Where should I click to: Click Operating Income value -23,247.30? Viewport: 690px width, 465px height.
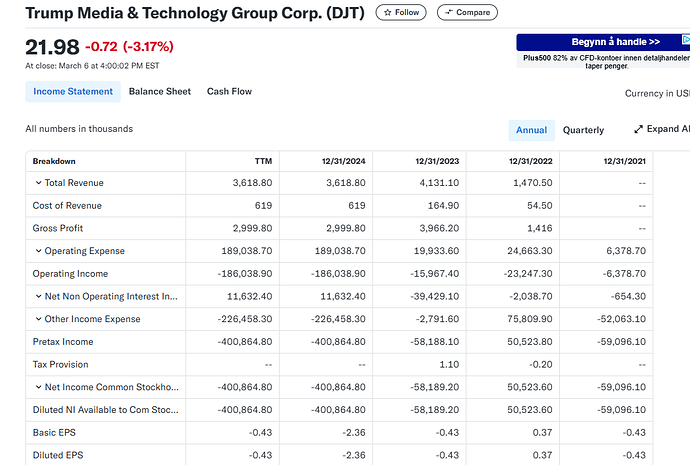(x=528, y=274)
